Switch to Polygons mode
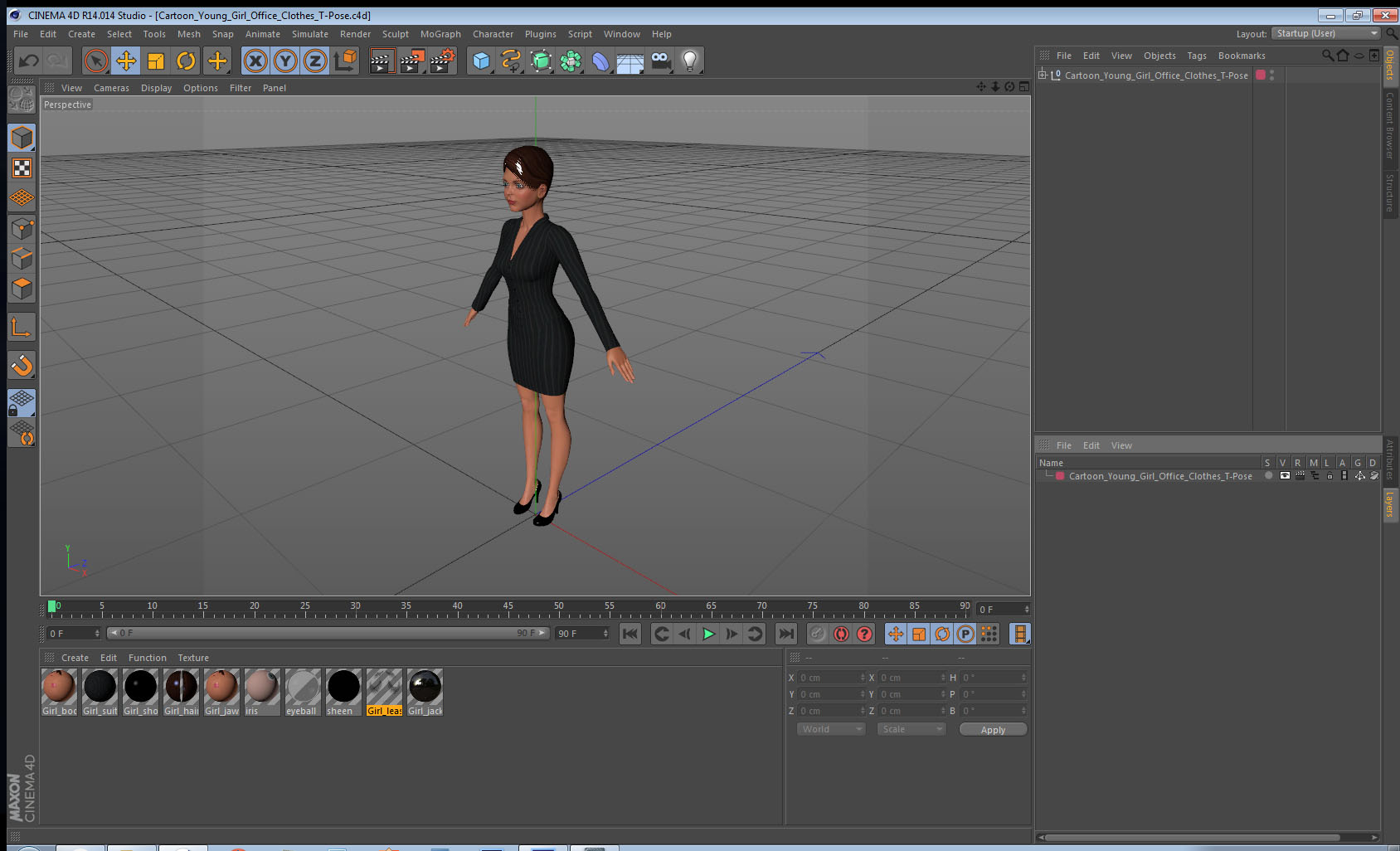1400x851 pixels. (x=22, y=289)
